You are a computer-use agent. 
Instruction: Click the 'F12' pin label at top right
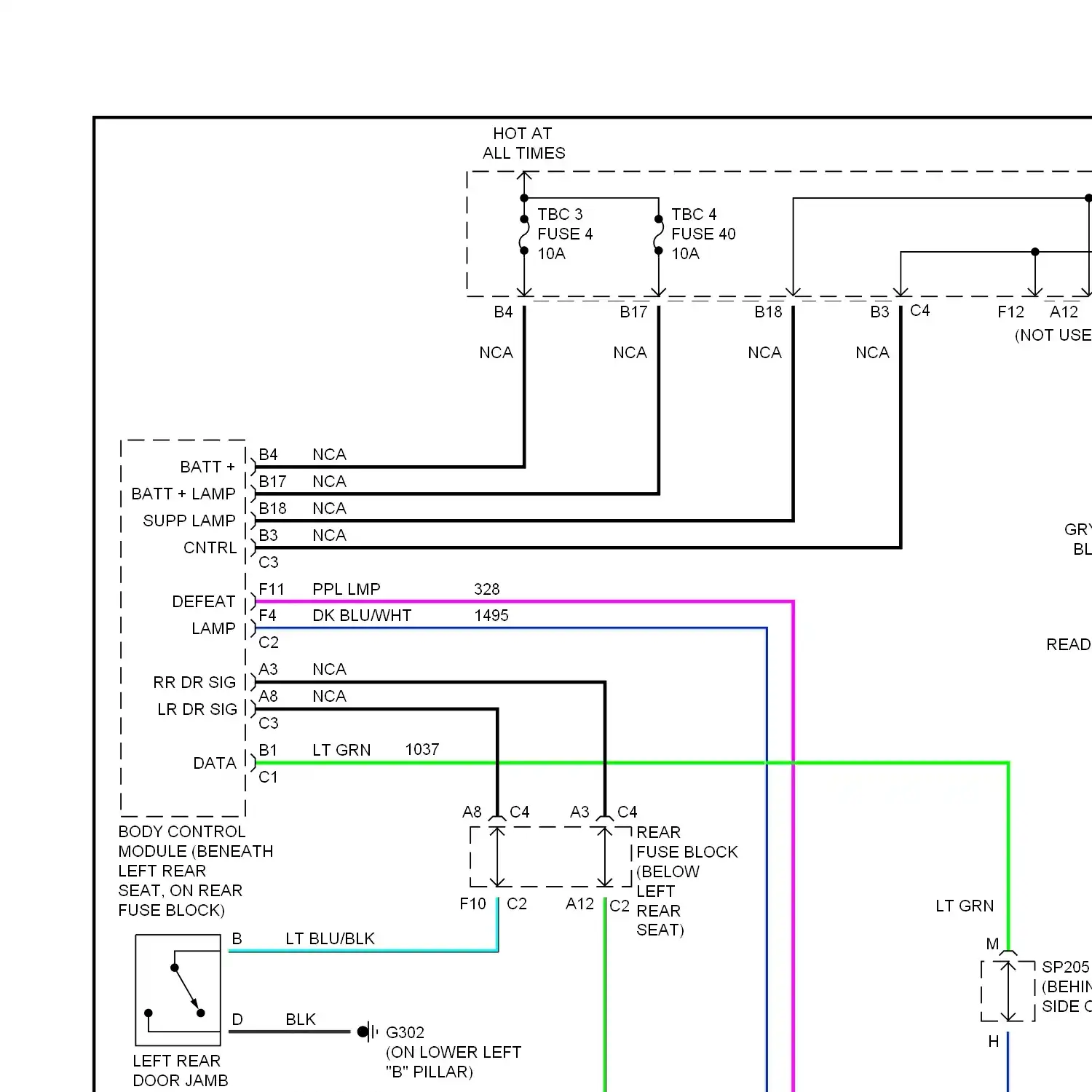click(x=1010, y=312)
